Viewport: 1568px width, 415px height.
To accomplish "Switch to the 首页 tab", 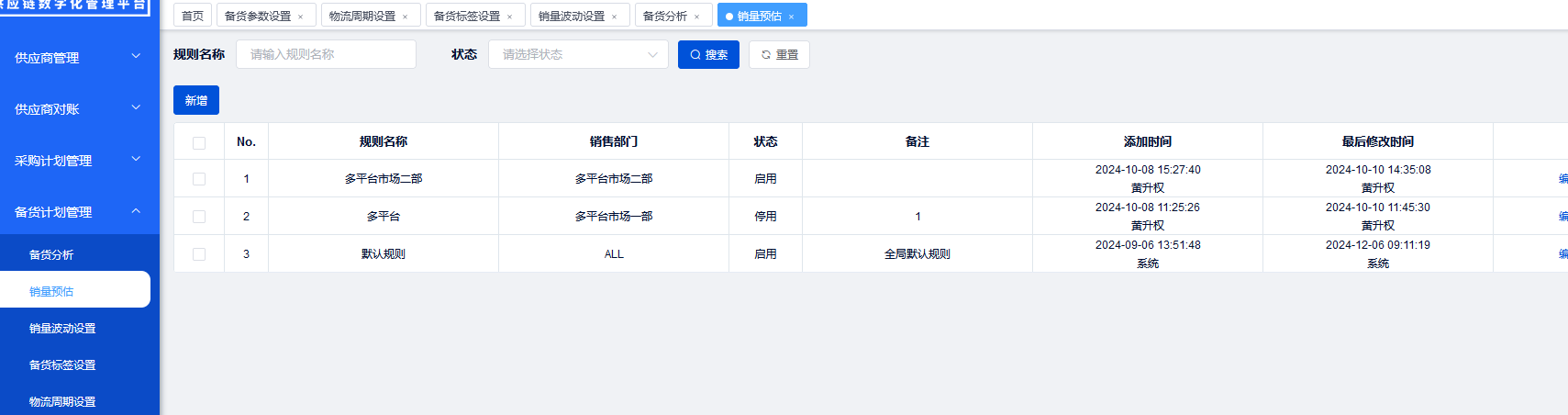I will pos(193,16).
